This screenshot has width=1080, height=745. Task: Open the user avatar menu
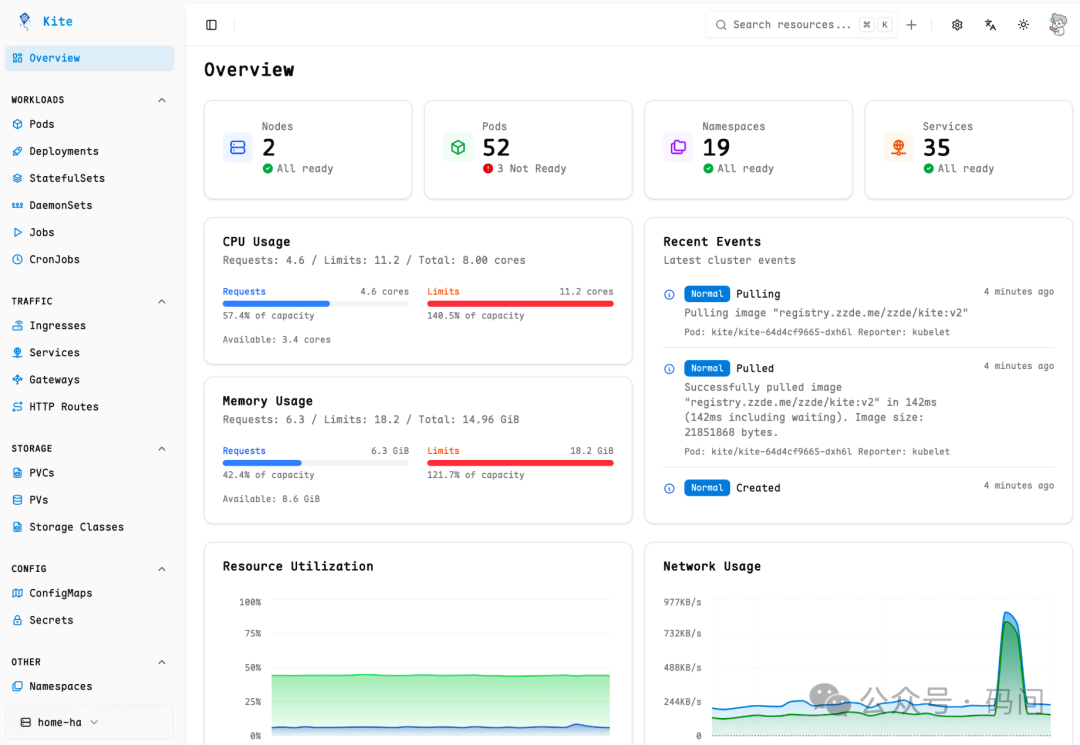click(x=1058, y=25)
